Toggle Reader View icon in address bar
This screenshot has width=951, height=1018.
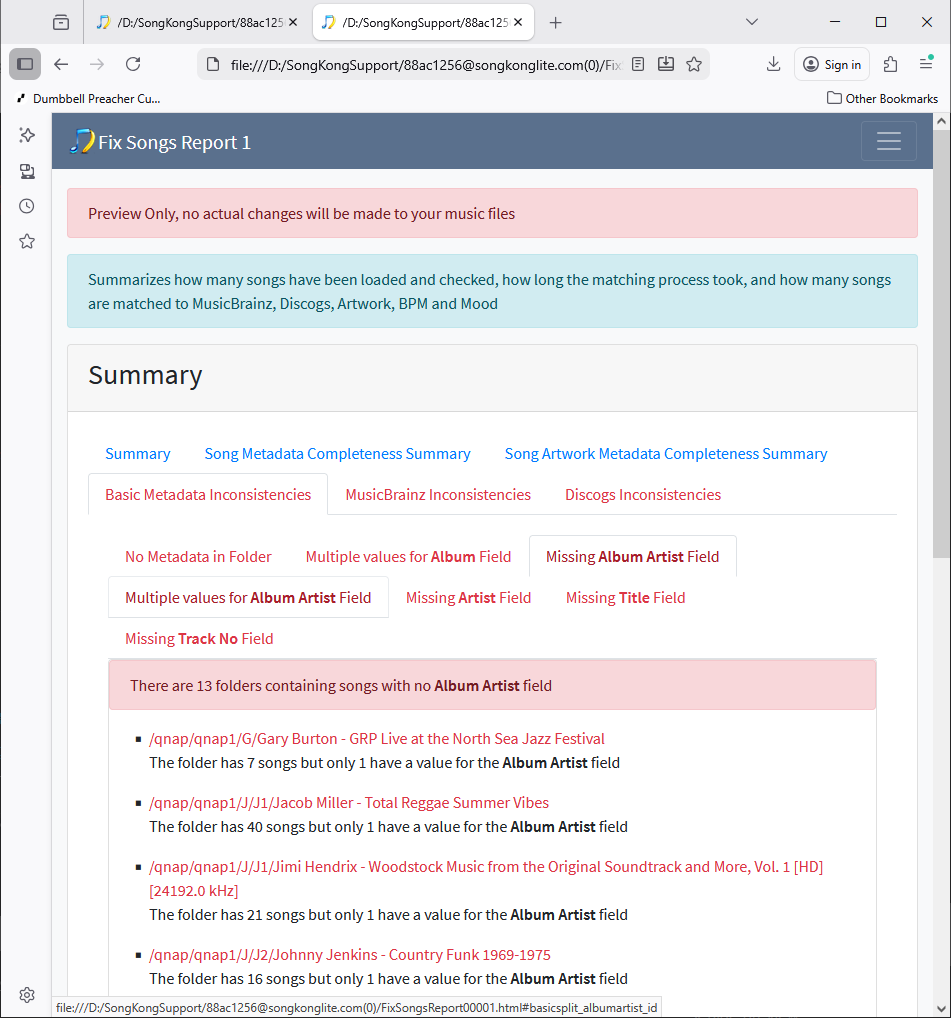pos(638,64)
